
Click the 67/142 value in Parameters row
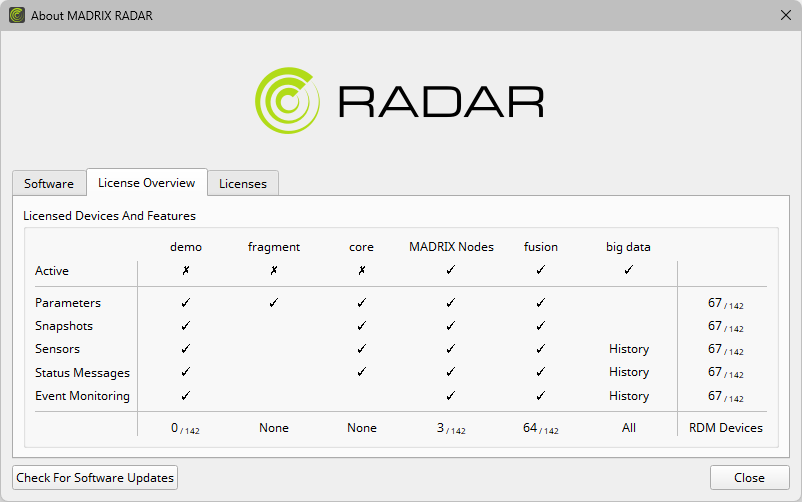pyautogui.click(x=726, y=303)
